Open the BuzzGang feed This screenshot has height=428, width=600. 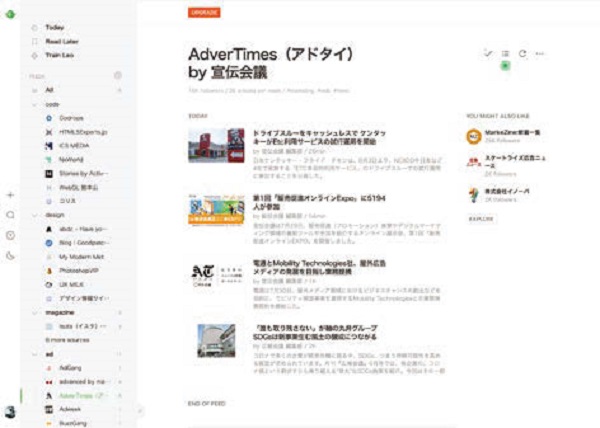point(73,423)
